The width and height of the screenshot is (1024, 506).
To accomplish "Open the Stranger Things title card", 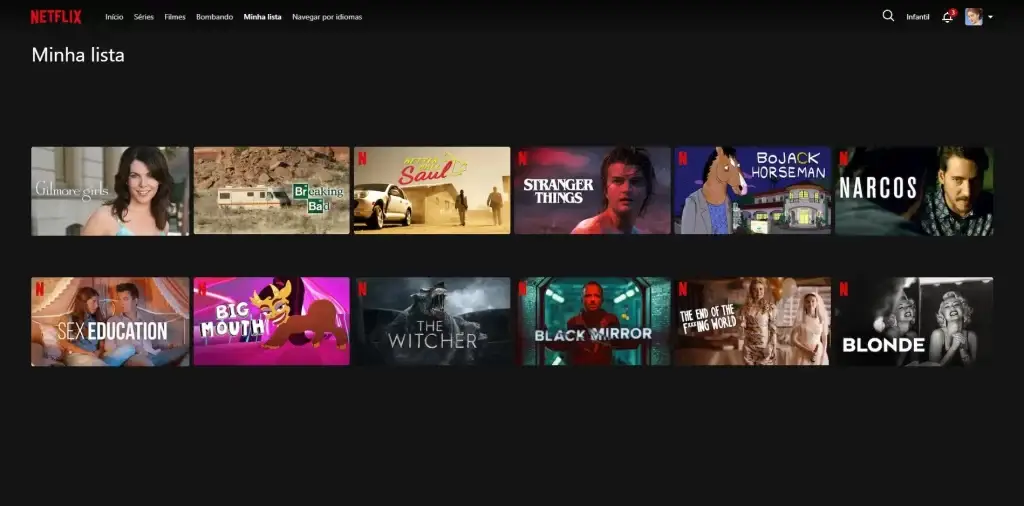I will pos(592,190).
